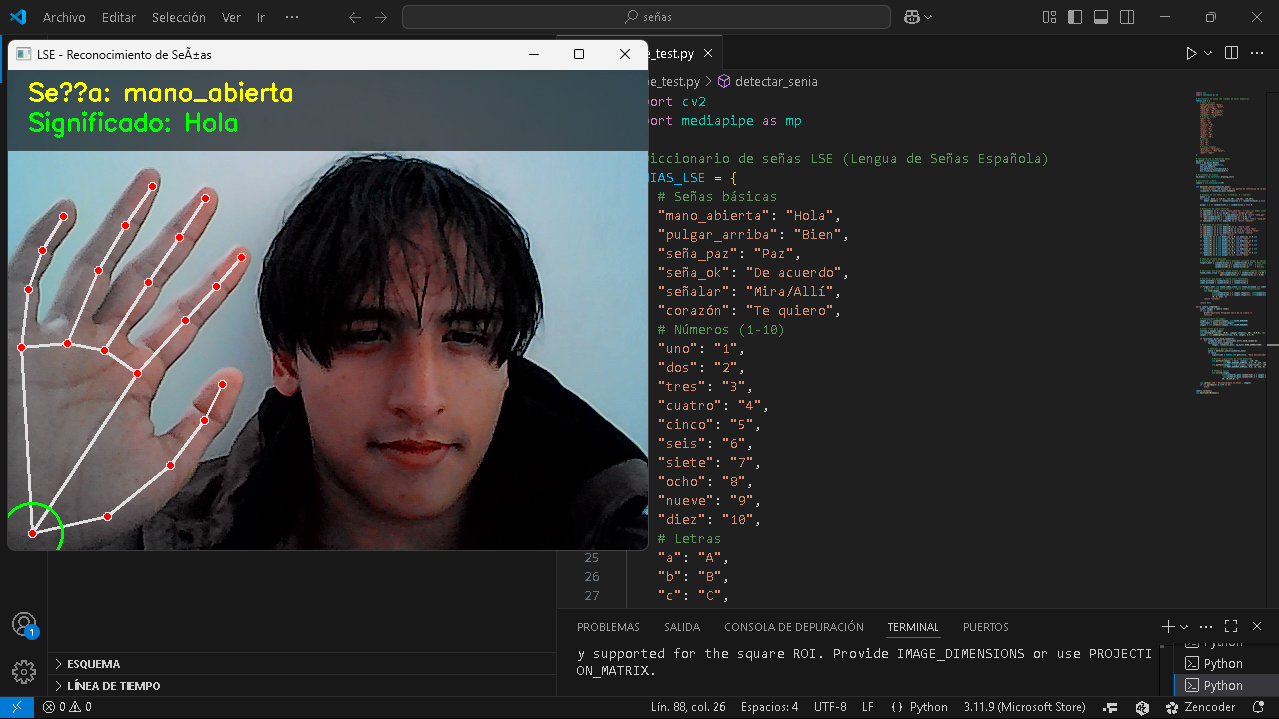
Task: Click the señas command center search box
Action: [646, 17]
